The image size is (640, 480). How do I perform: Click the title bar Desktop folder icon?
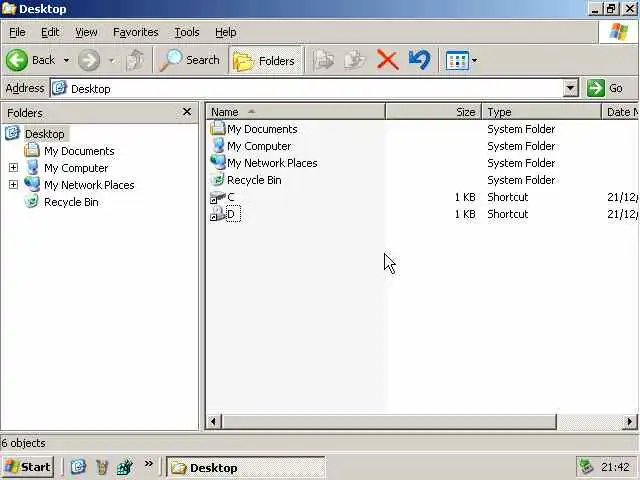click(9, 9)
